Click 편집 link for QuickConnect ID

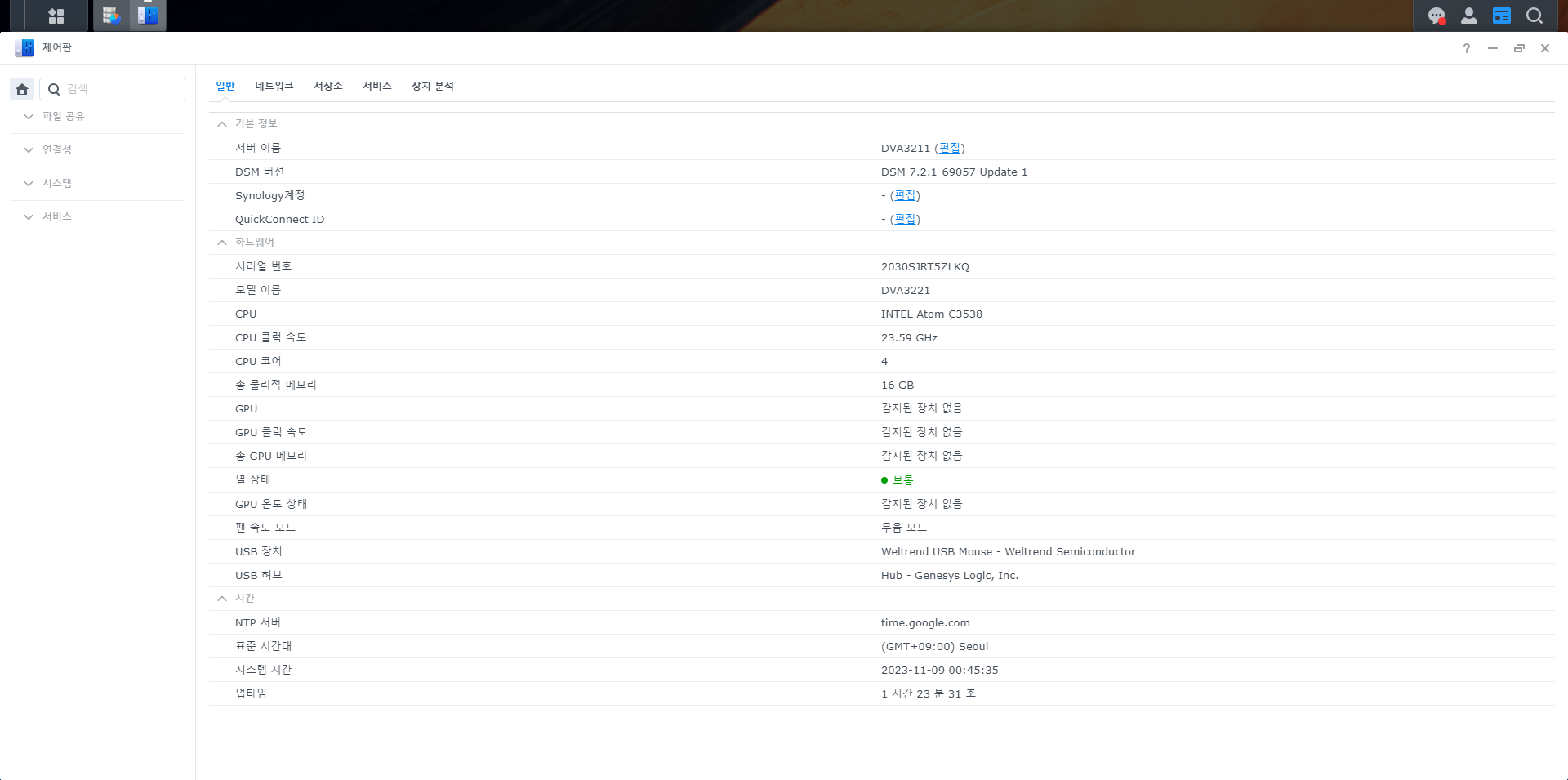click(905, 219)
